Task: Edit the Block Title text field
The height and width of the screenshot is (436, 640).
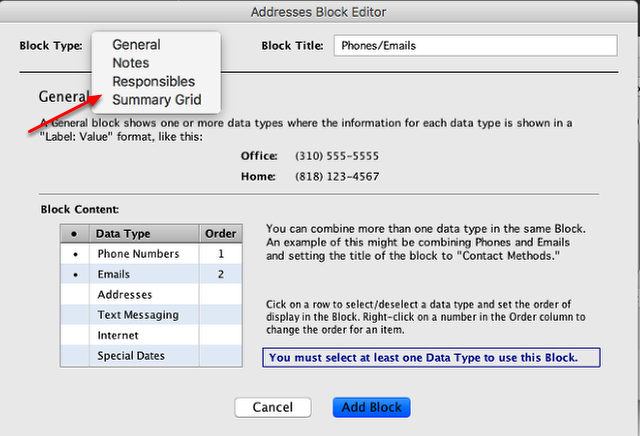Action: pos(476,46)
